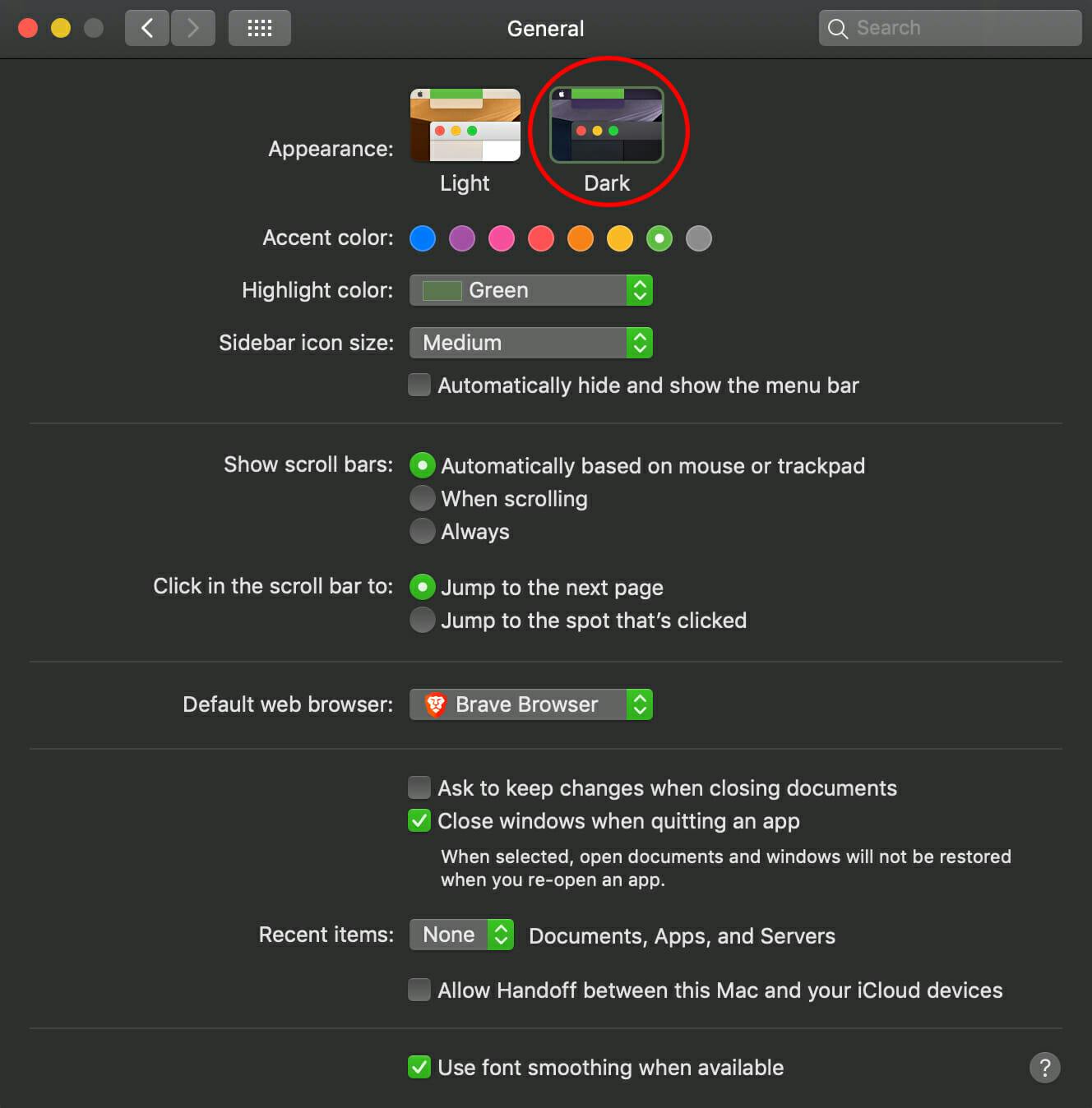The height and width of the screenshot is (1108, 1092).
Task: Enable Ask to keep changes checkbox
Action: click(419, 787)
